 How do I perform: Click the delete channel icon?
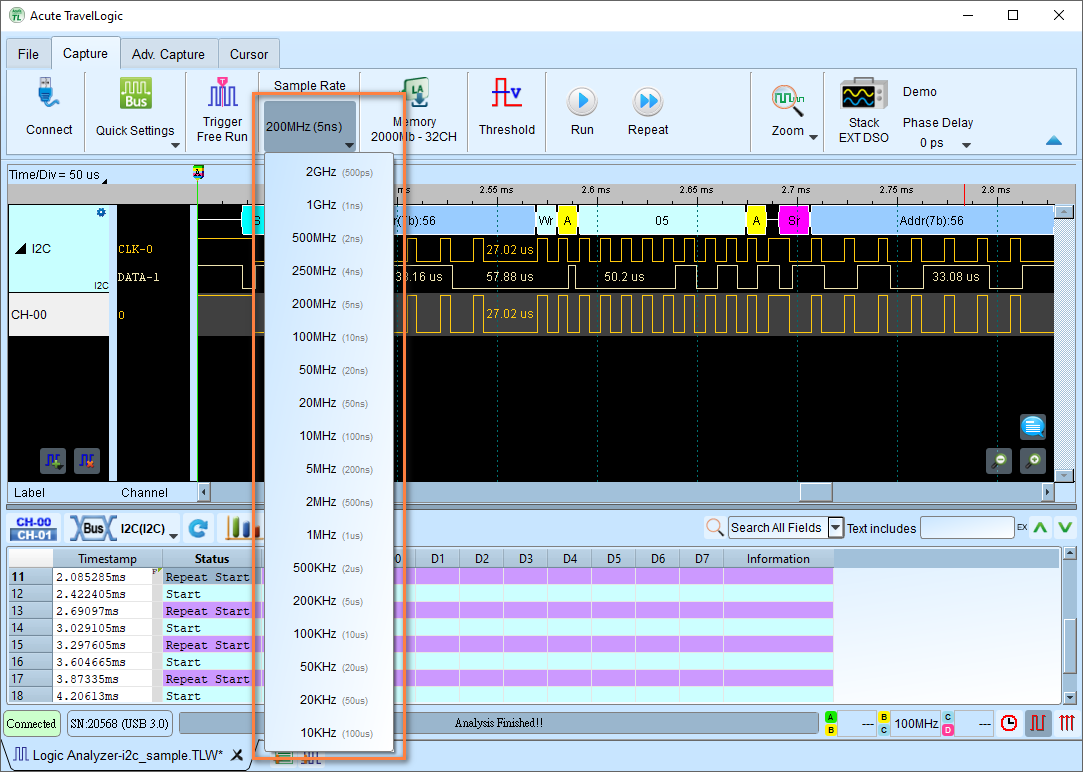point(87,460)
